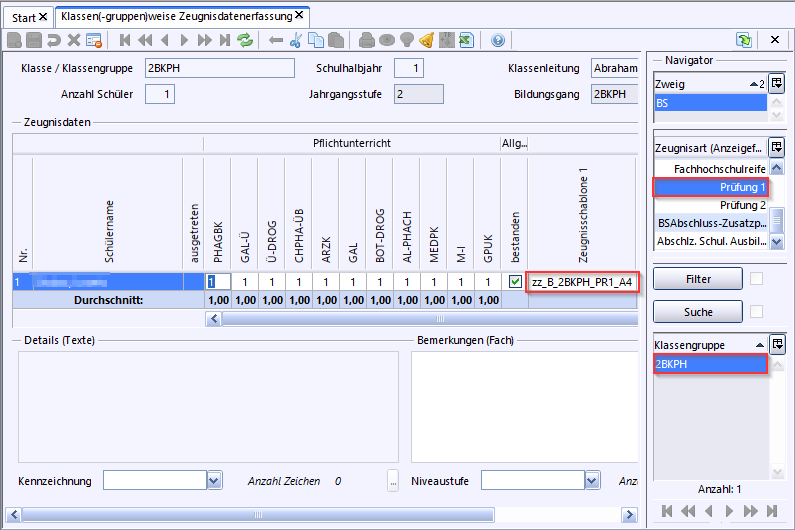Image resolution: width=795 pixels, height=530 pixels.
Task: Click the Klasse / Klassengruppe input field
Action: point(220,68)
